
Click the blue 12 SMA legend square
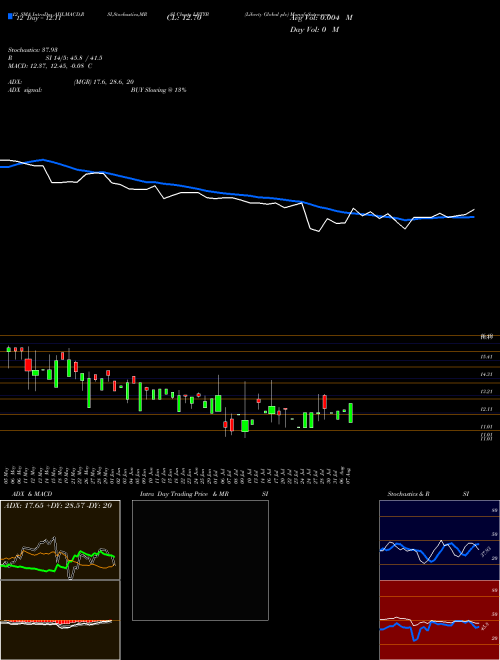(10, 17)
